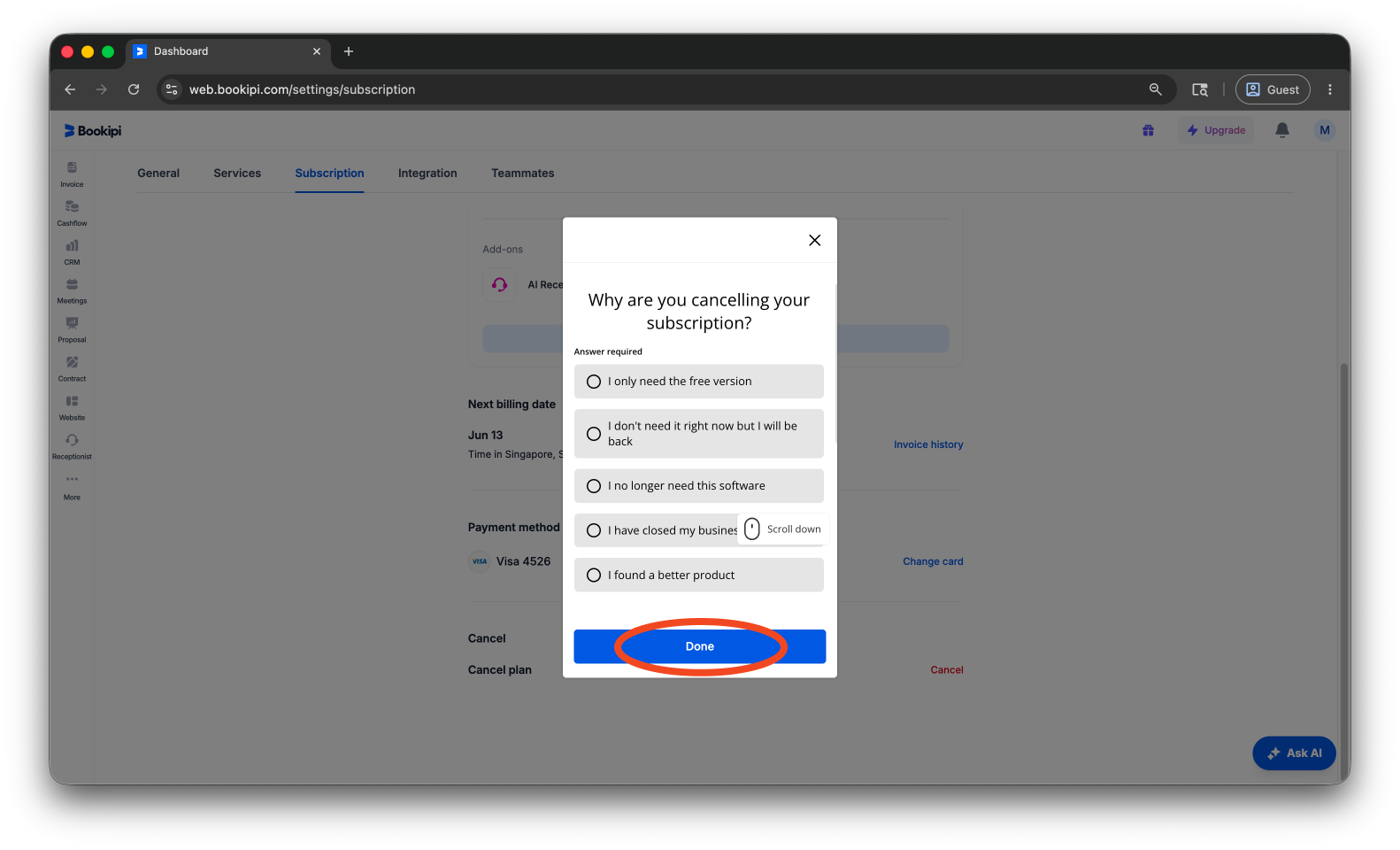Click the Change card link

933,561
